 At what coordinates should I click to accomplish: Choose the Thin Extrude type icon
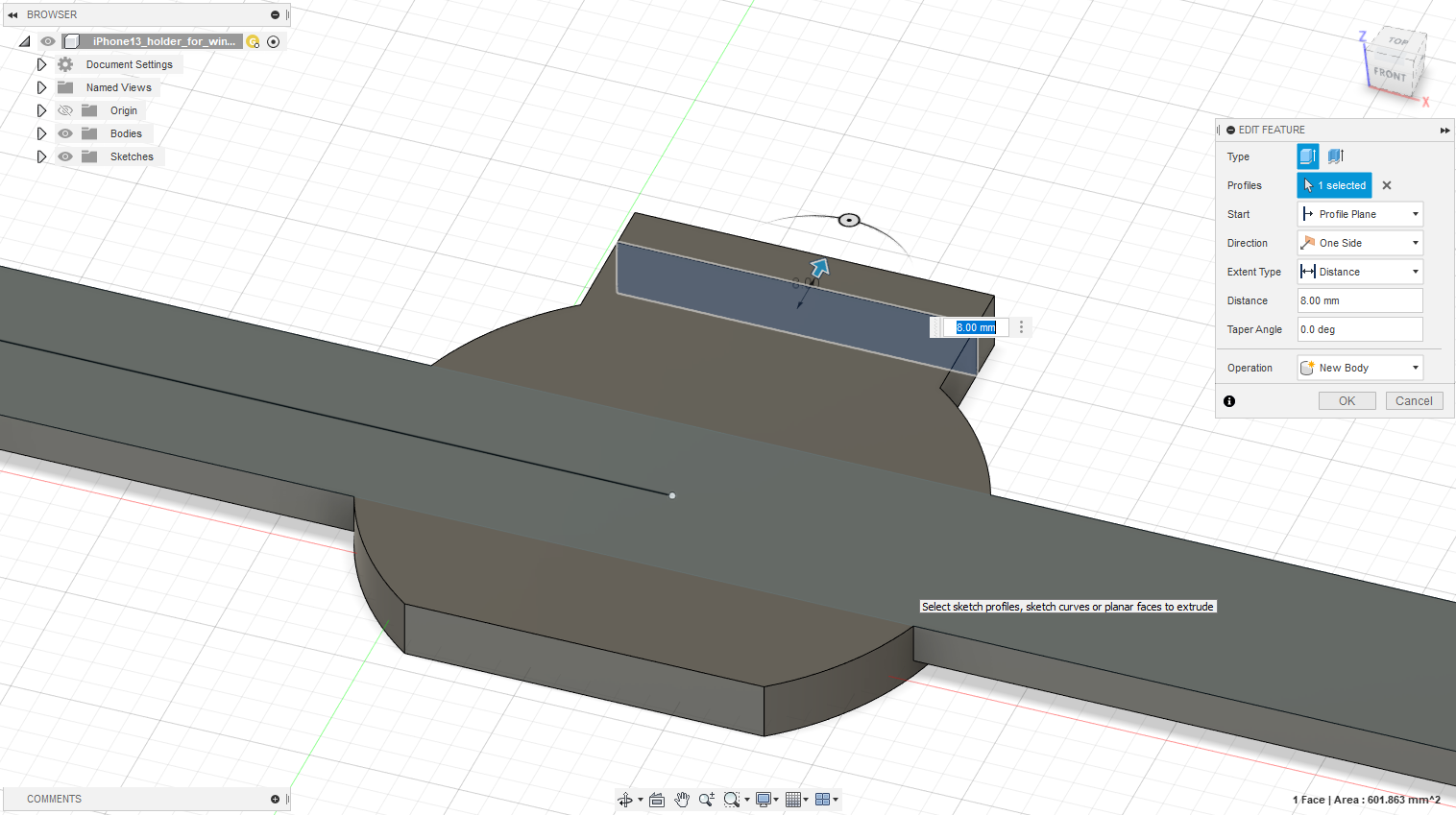tap(1336, 156)
